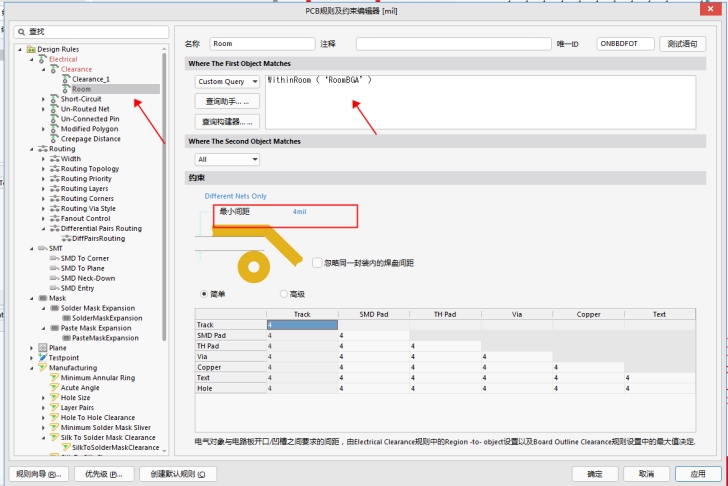Select the Room clearance rule
728x486 pixels.
(x=81, y=89)
